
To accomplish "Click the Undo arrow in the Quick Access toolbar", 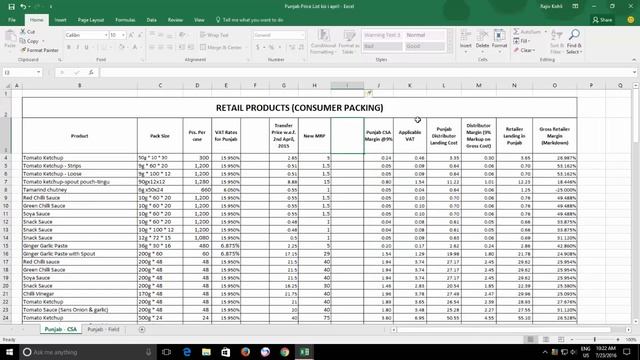I will click(23, 7).
